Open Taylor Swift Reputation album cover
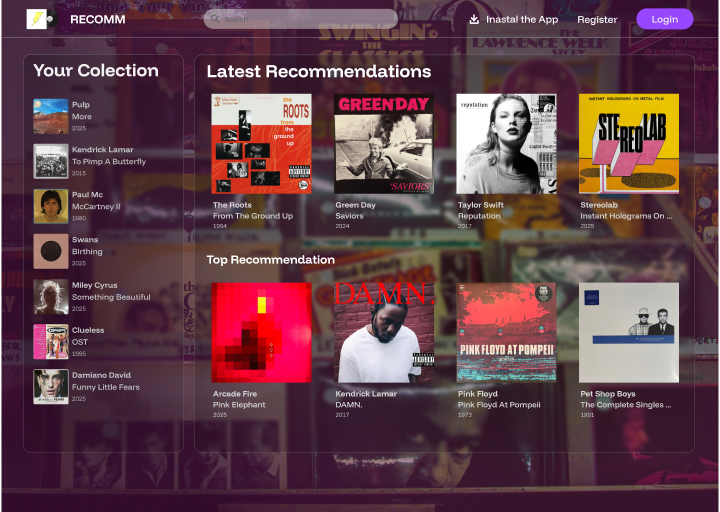 tap(506, 144)
